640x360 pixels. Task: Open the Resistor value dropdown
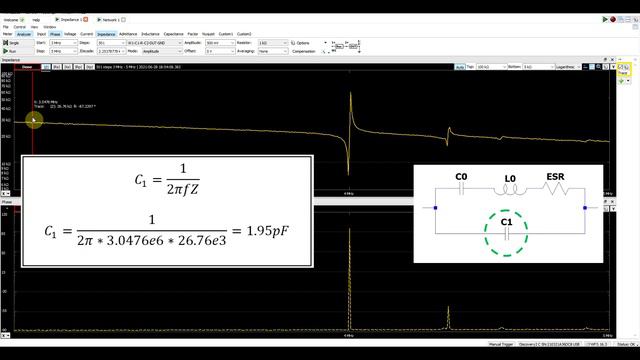coord(273,43)
